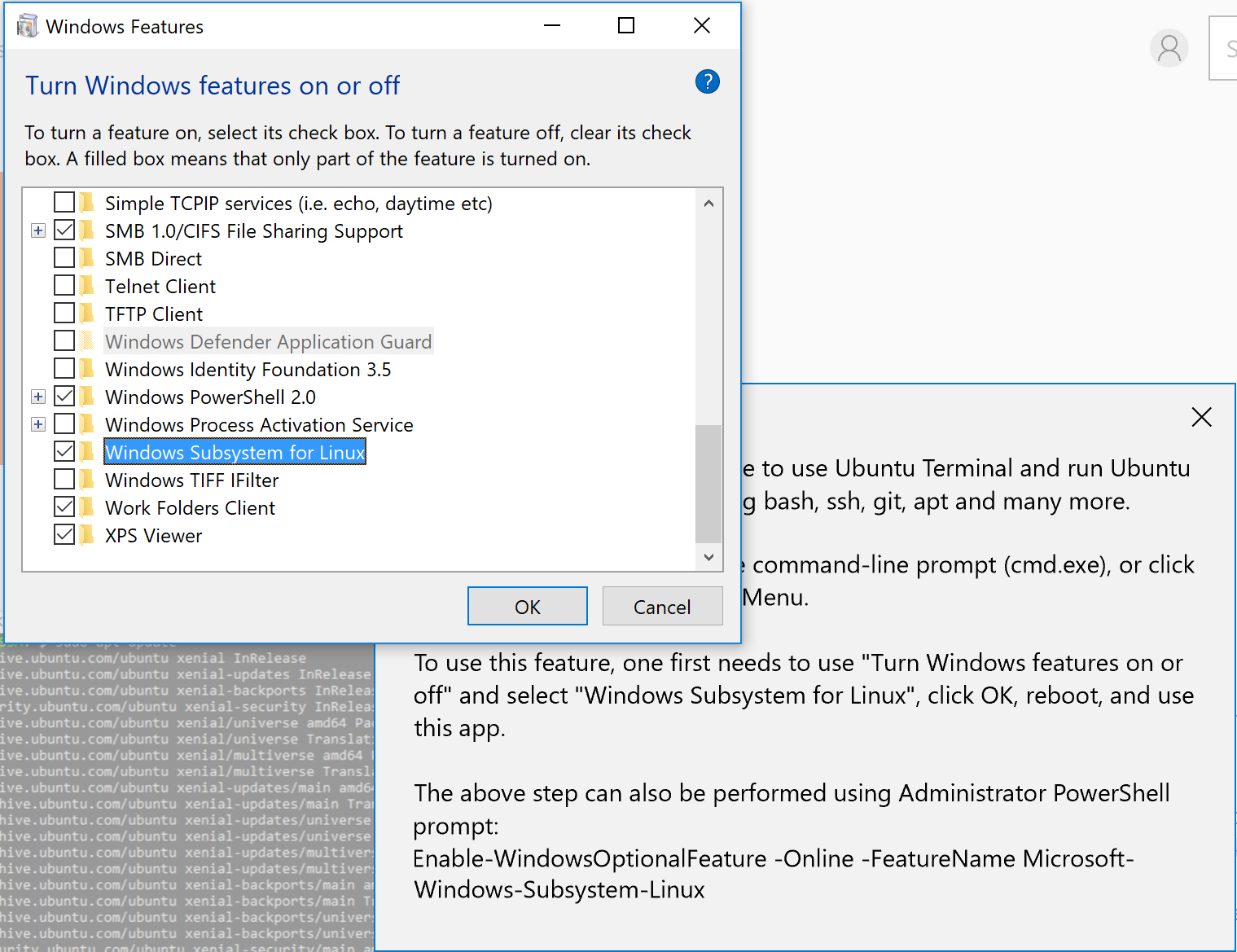The width and height of the screenshot is (1237, 952).
Task: Click folder icon beside Windows TIFF IFilter
Action: click(87, 480)
